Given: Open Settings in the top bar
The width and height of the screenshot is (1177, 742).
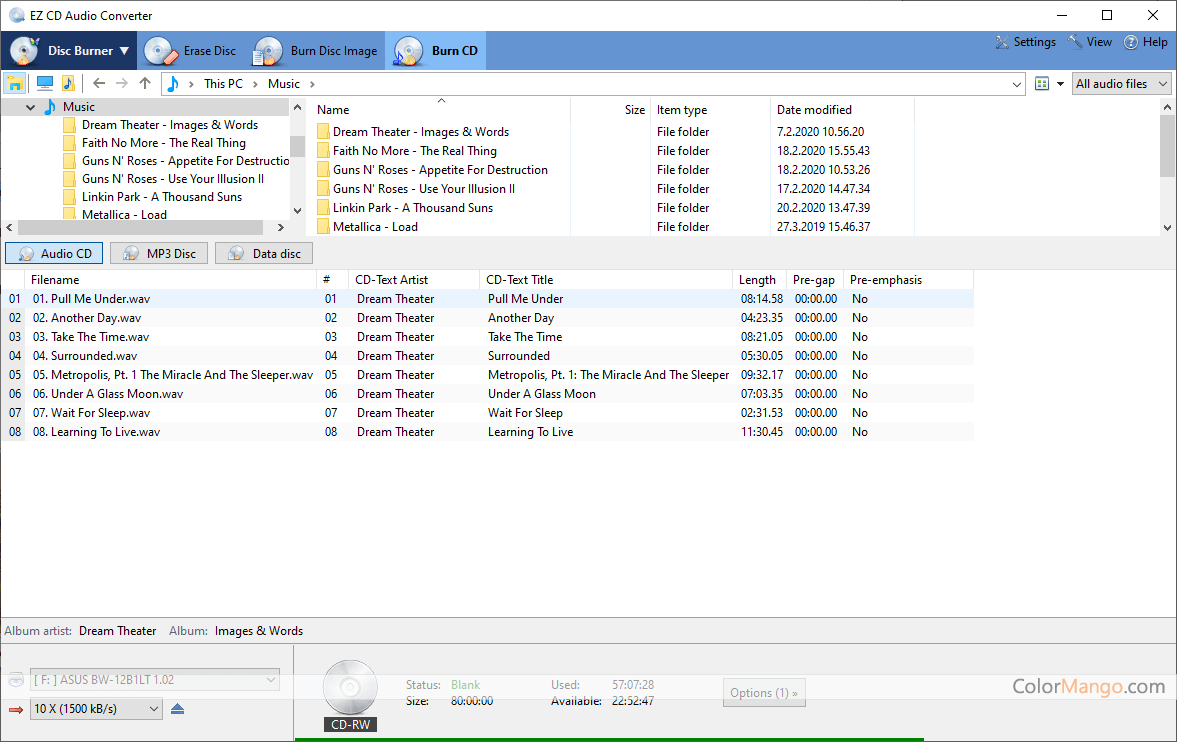Looking at the screenshot, I should pos(1025,42).
